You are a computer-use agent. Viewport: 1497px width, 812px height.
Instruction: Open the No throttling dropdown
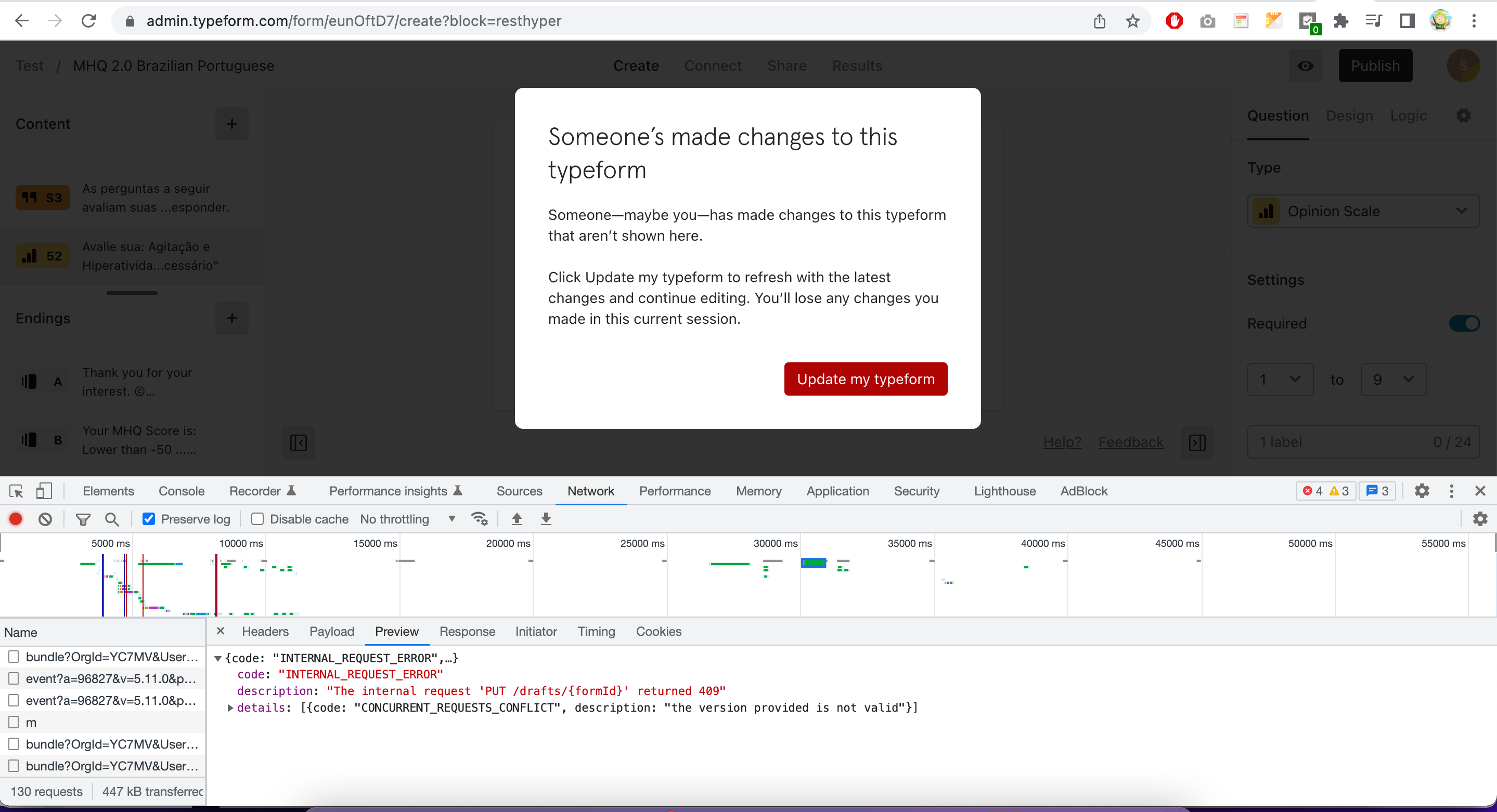point(407,519)
